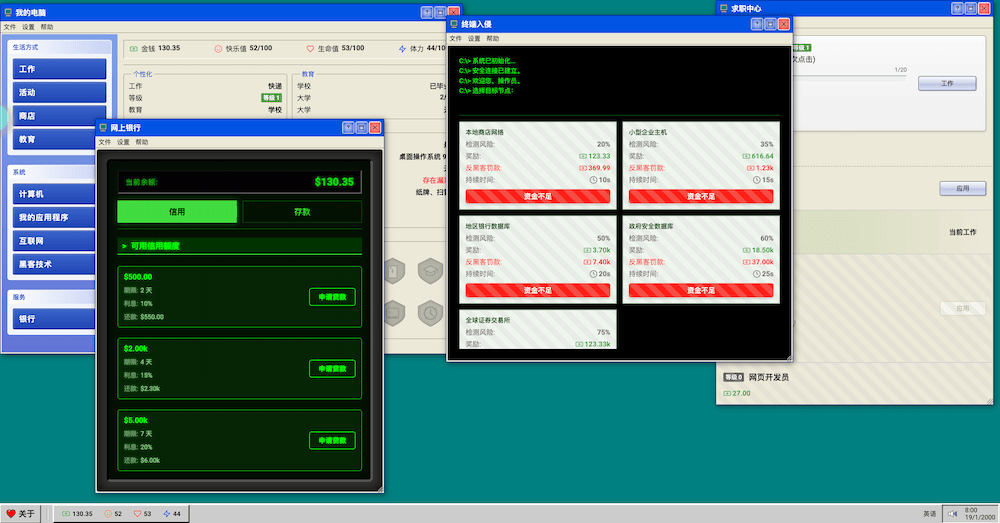Apply for the $500.00 loan
The image size is (1000, 523).
332,297
